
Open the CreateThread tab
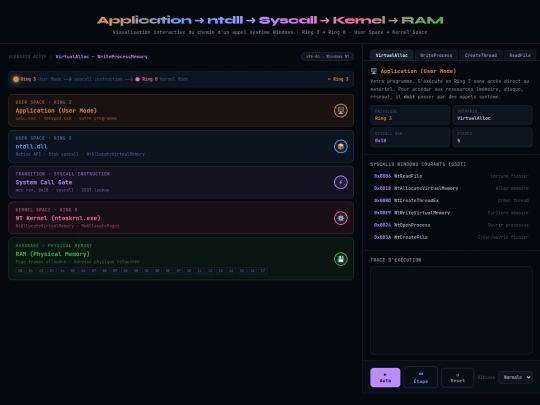point(480,55)
